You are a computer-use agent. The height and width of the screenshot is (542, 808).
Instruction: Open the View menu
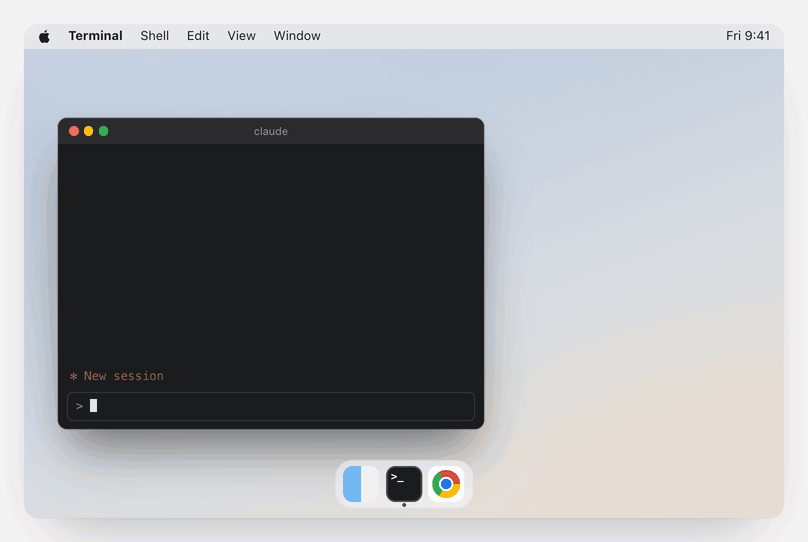pos(241,36)
